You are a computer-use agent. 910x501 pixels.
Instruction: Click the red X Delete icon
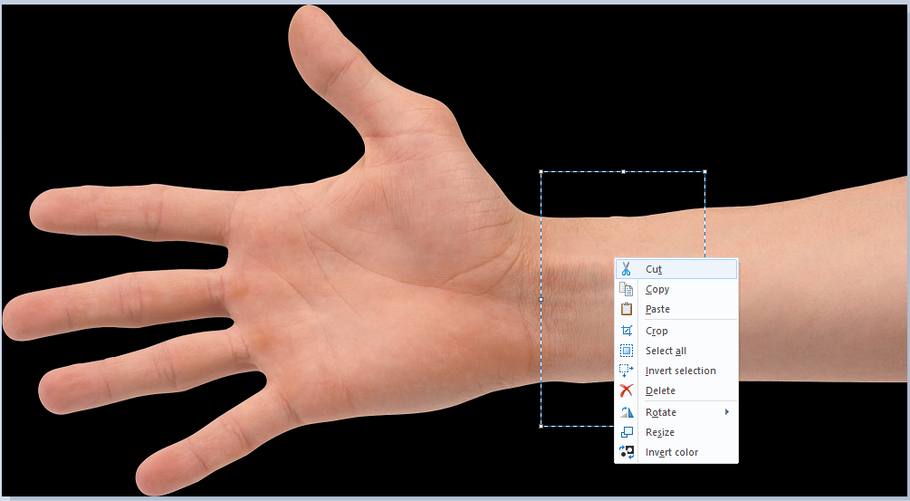pyautogui.click(x=626, y=391)
